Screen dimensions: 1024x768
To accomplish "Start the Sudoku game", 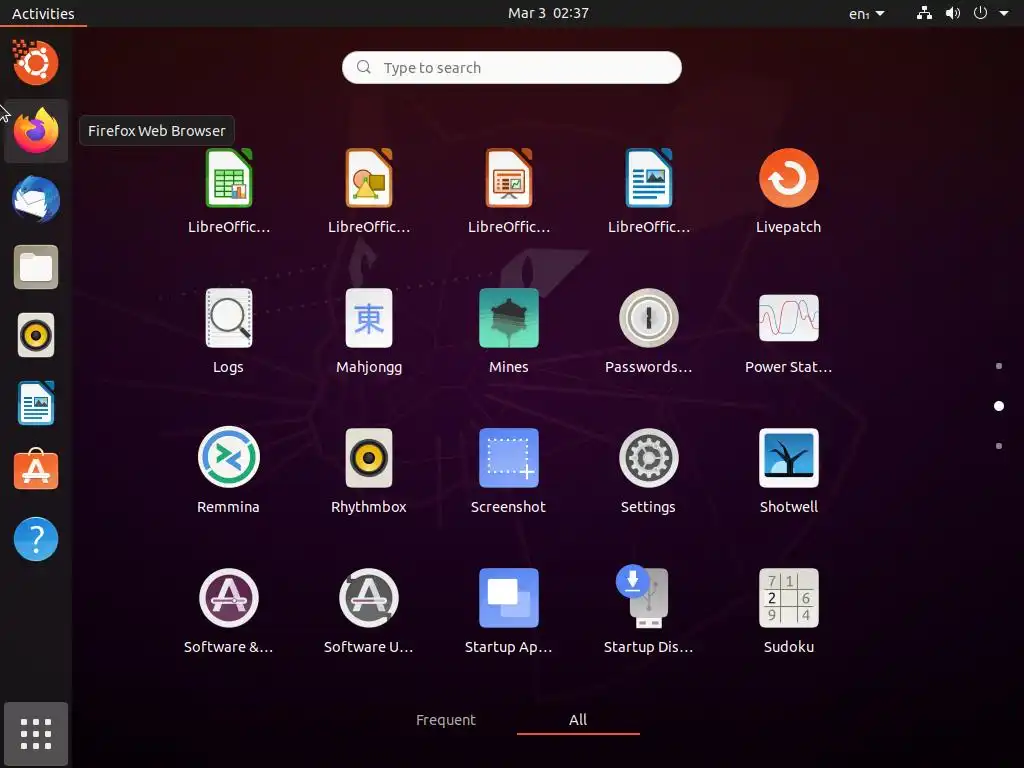I will pos(788,598).
